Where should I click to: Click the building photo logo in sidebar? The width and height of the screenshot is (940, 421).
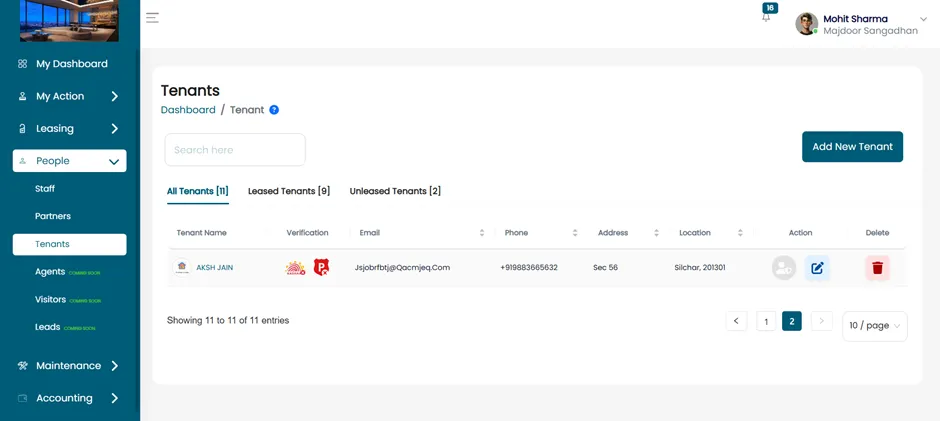point(69,20)
